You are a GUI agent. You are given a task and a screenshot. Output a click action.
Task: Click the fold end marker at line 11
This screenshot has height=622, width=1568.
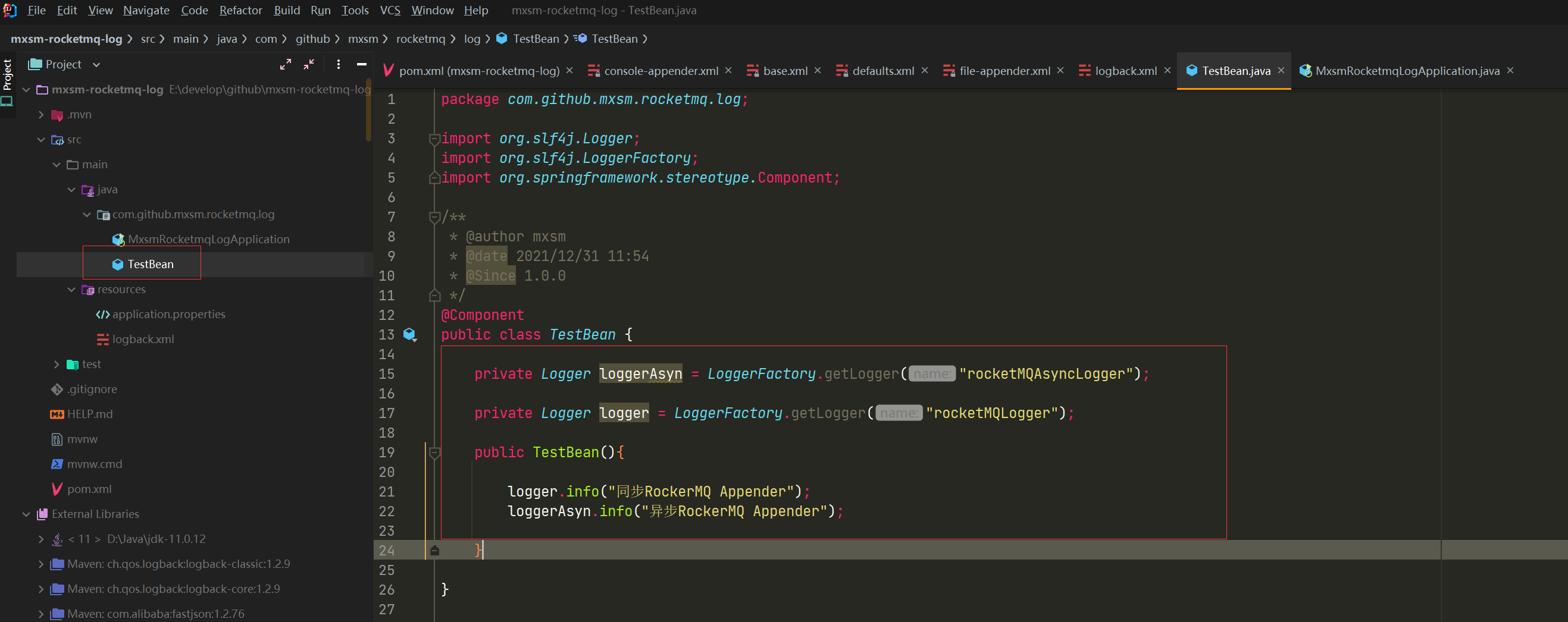pos(434,296)
